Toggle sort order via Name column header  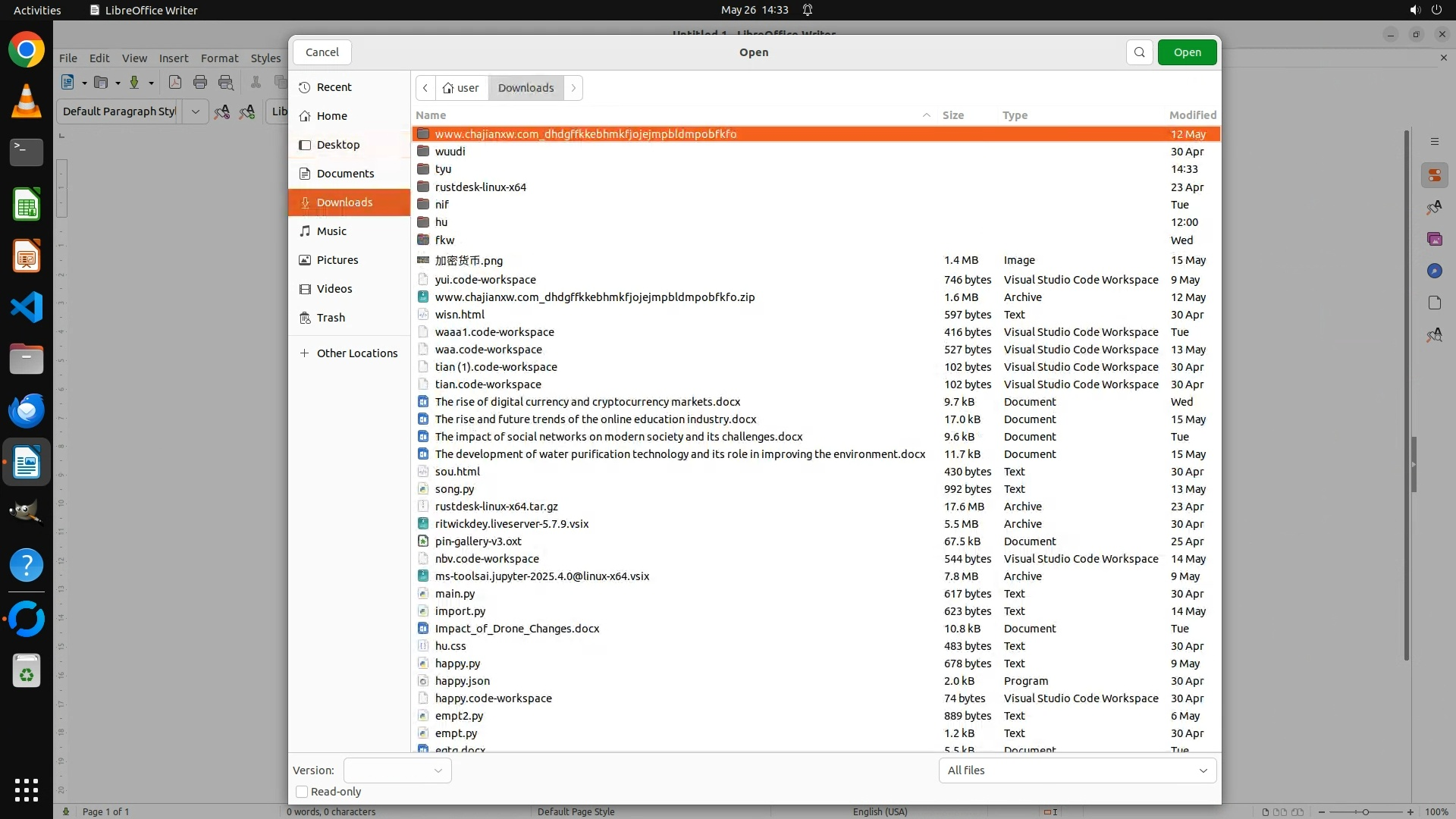click(x=431, y=115)
